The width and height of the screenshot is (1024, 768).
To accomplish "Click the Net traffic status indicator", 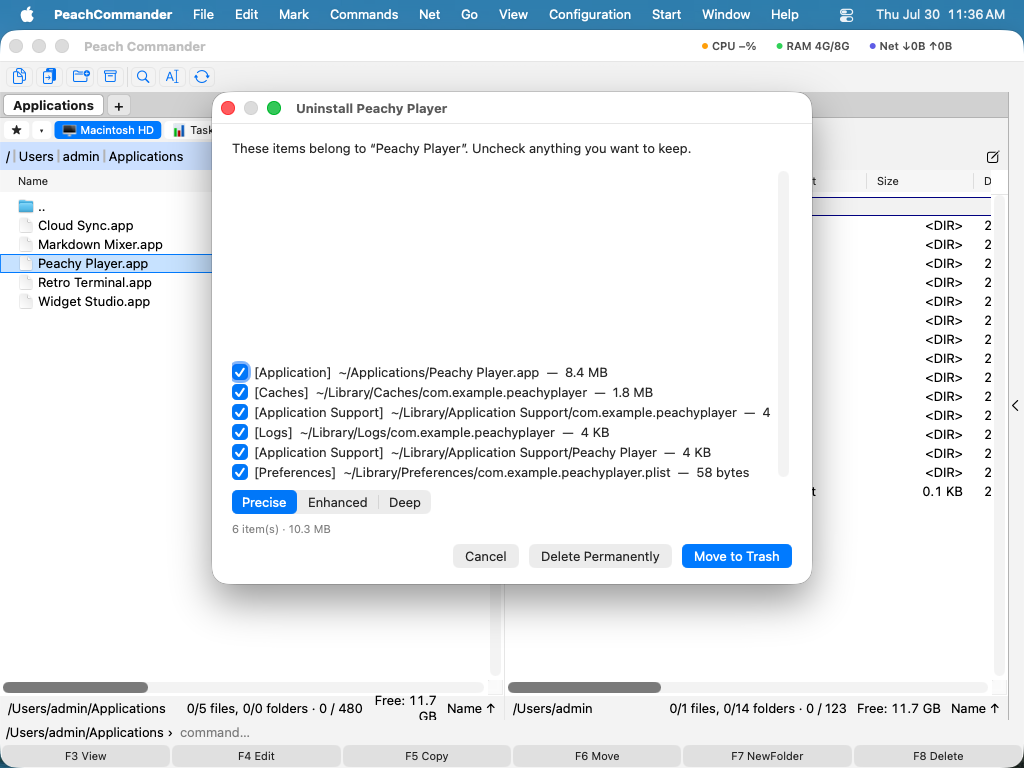I will pyautogui.click(x=910, y=46).
